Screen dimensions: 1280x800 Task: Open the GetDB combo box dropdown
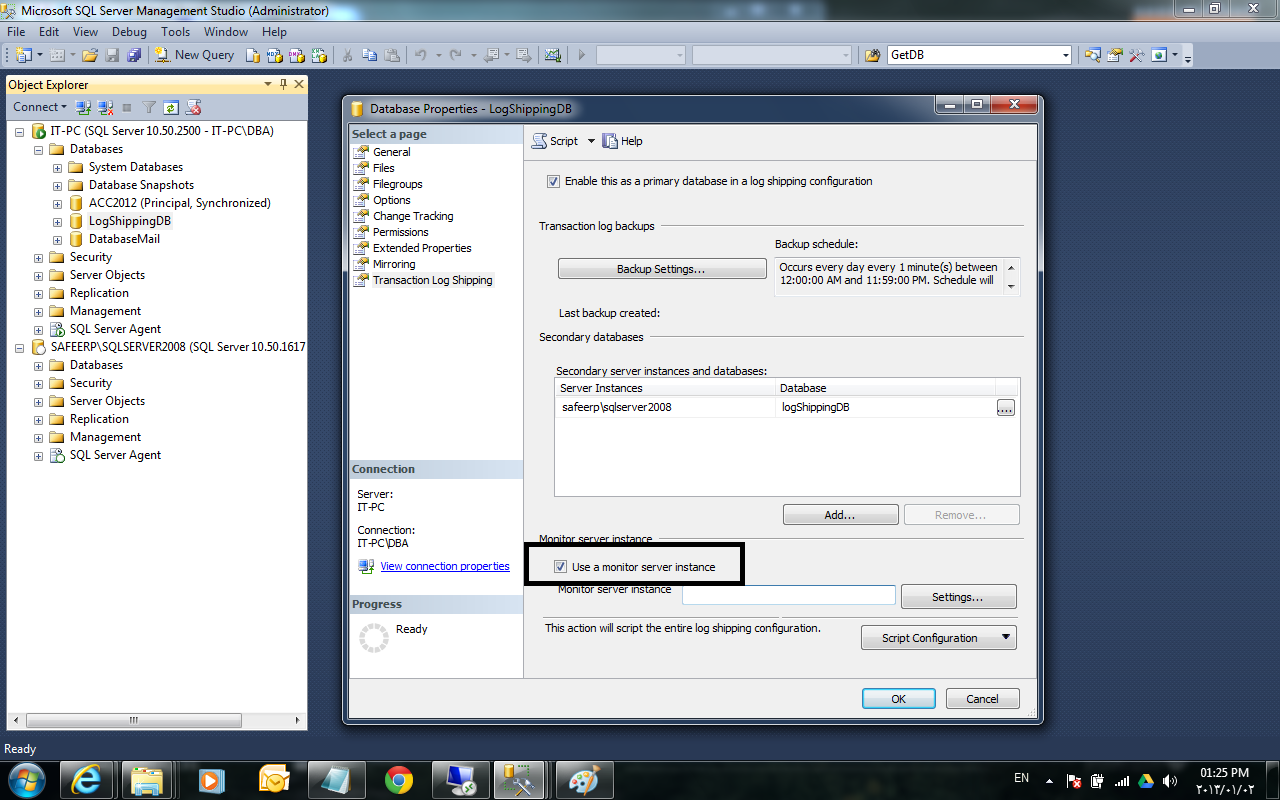pos(1065,55)
